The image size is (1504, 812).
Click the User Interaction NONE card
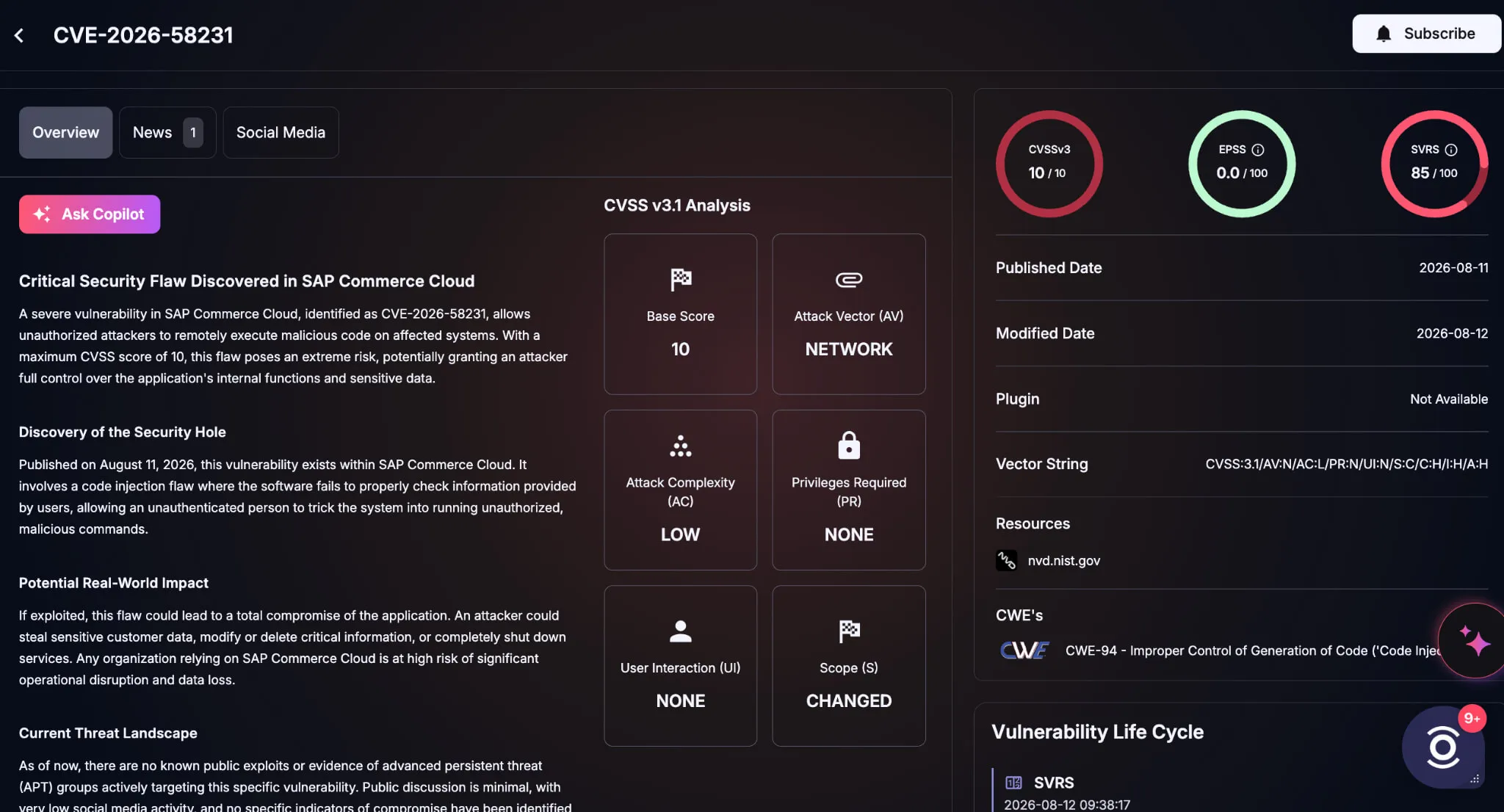tap(681, 666)
